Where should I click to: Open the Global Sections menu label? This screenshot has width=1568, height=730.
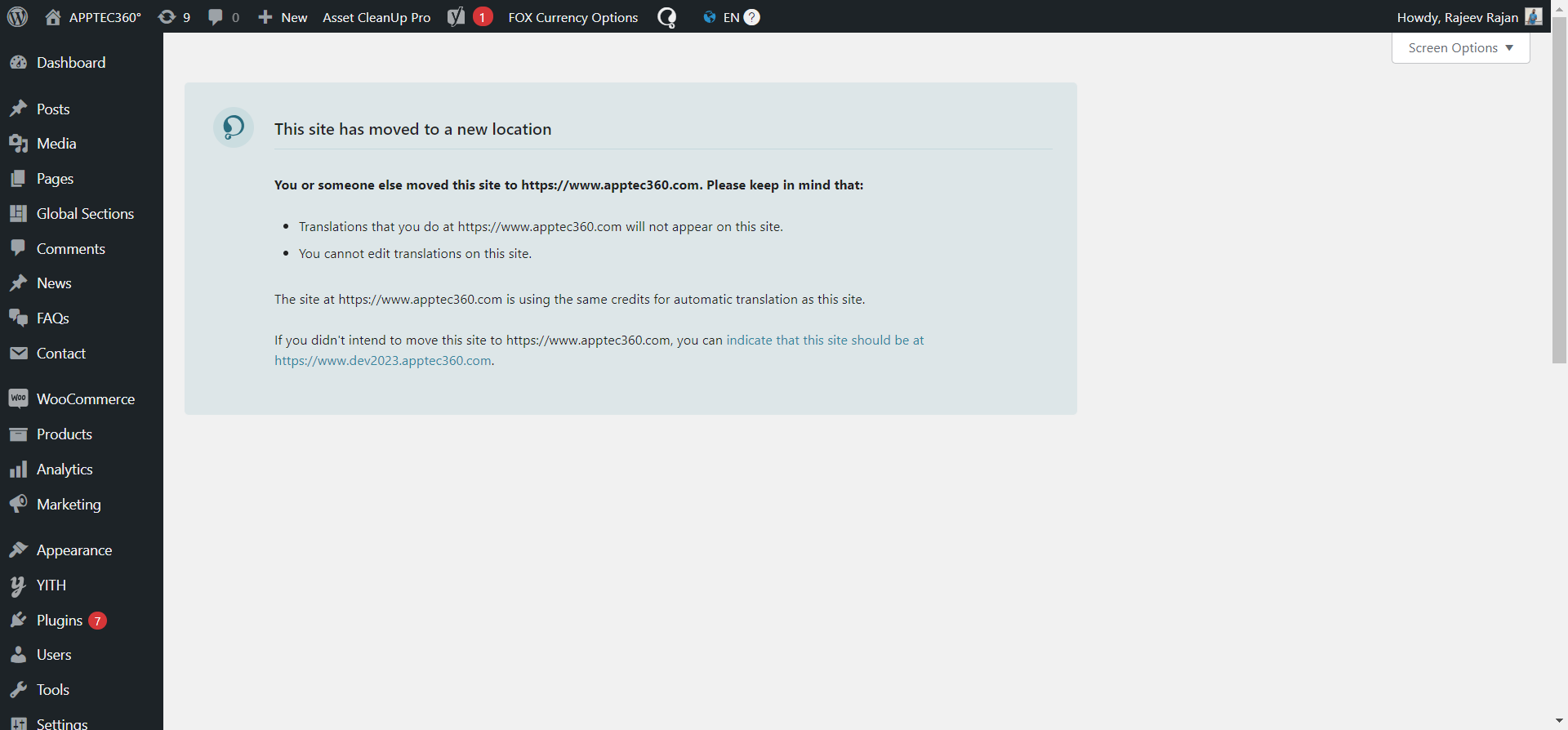(85, 214)
